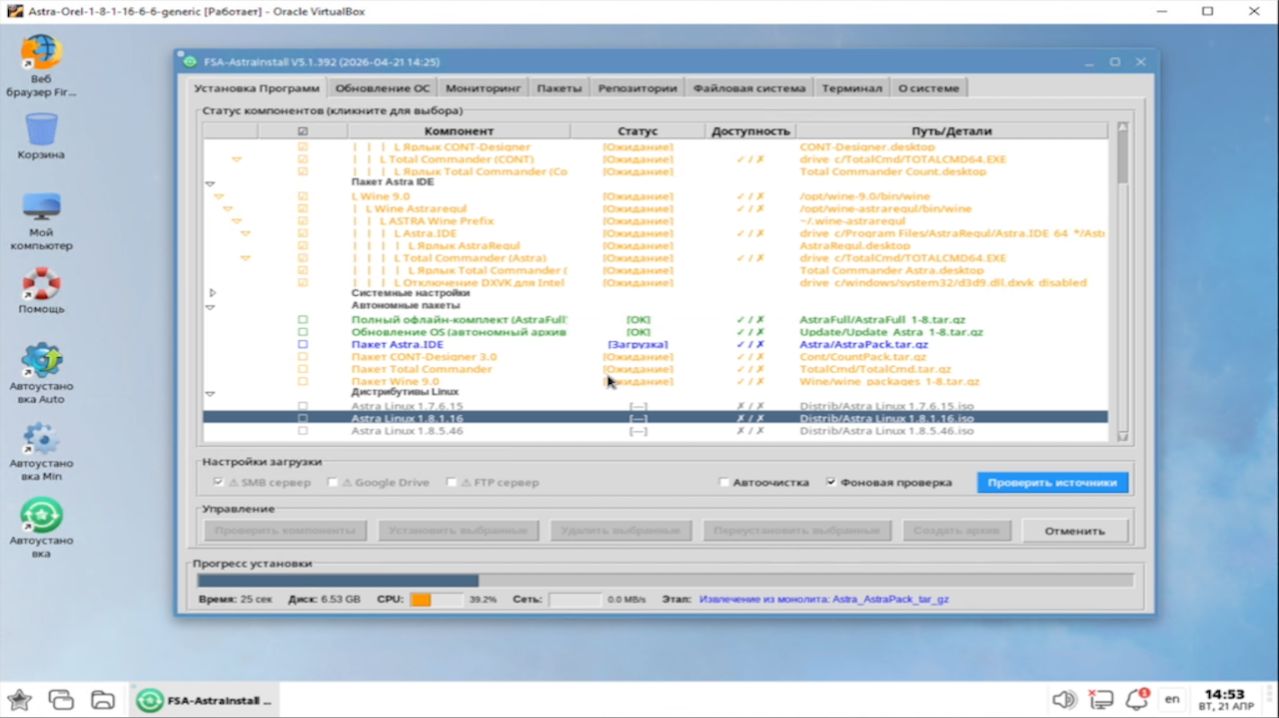Toggle checkbox for Пакет CONT-Designer 3.0
1279x718 pixels.
[303, 357]
